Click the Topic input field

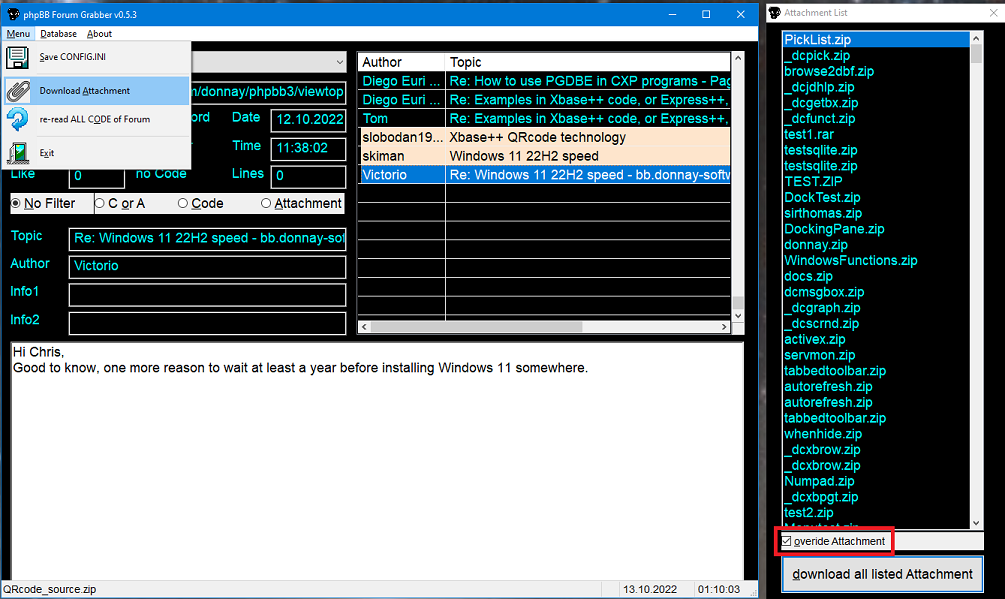point(207,238)
